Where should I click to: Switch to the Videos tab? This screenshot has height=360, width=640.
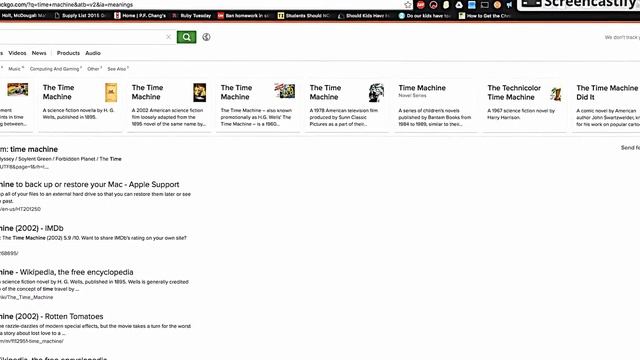17,53
